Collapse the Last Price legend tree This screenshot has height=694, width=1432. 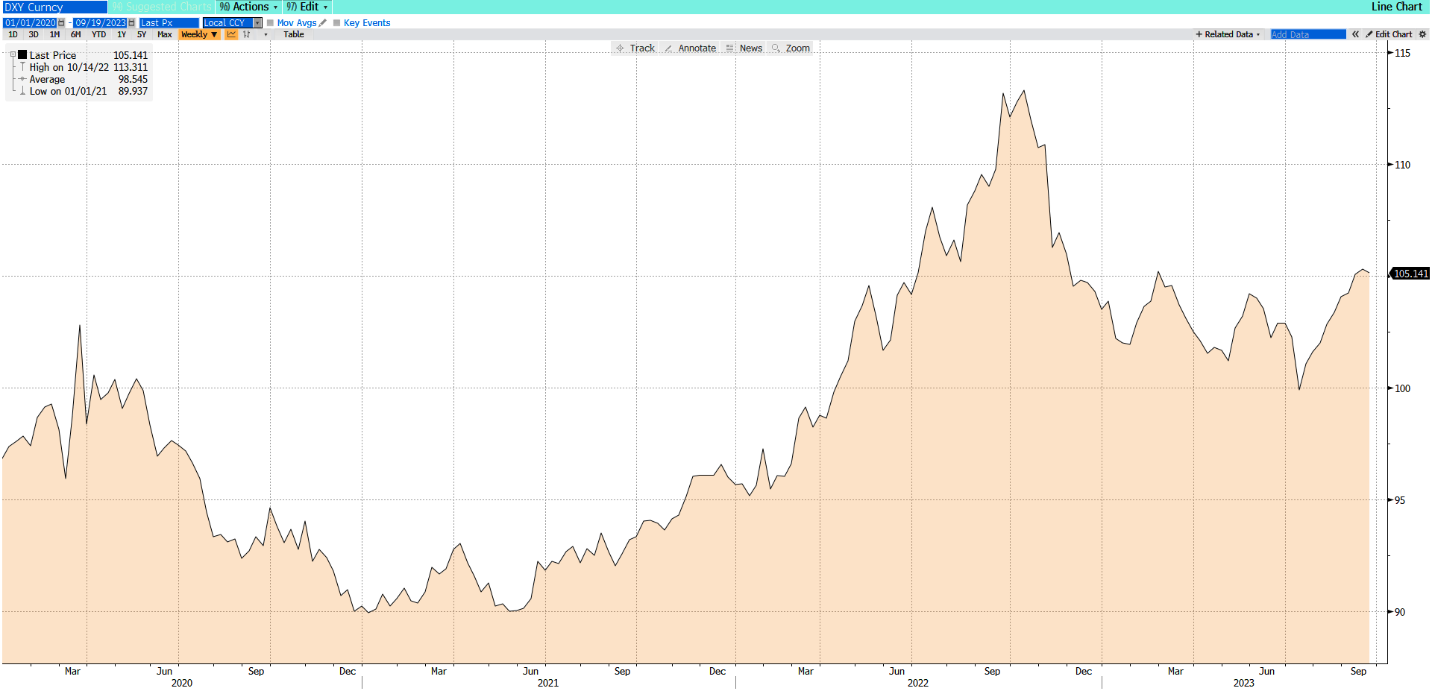click(12, 55)
